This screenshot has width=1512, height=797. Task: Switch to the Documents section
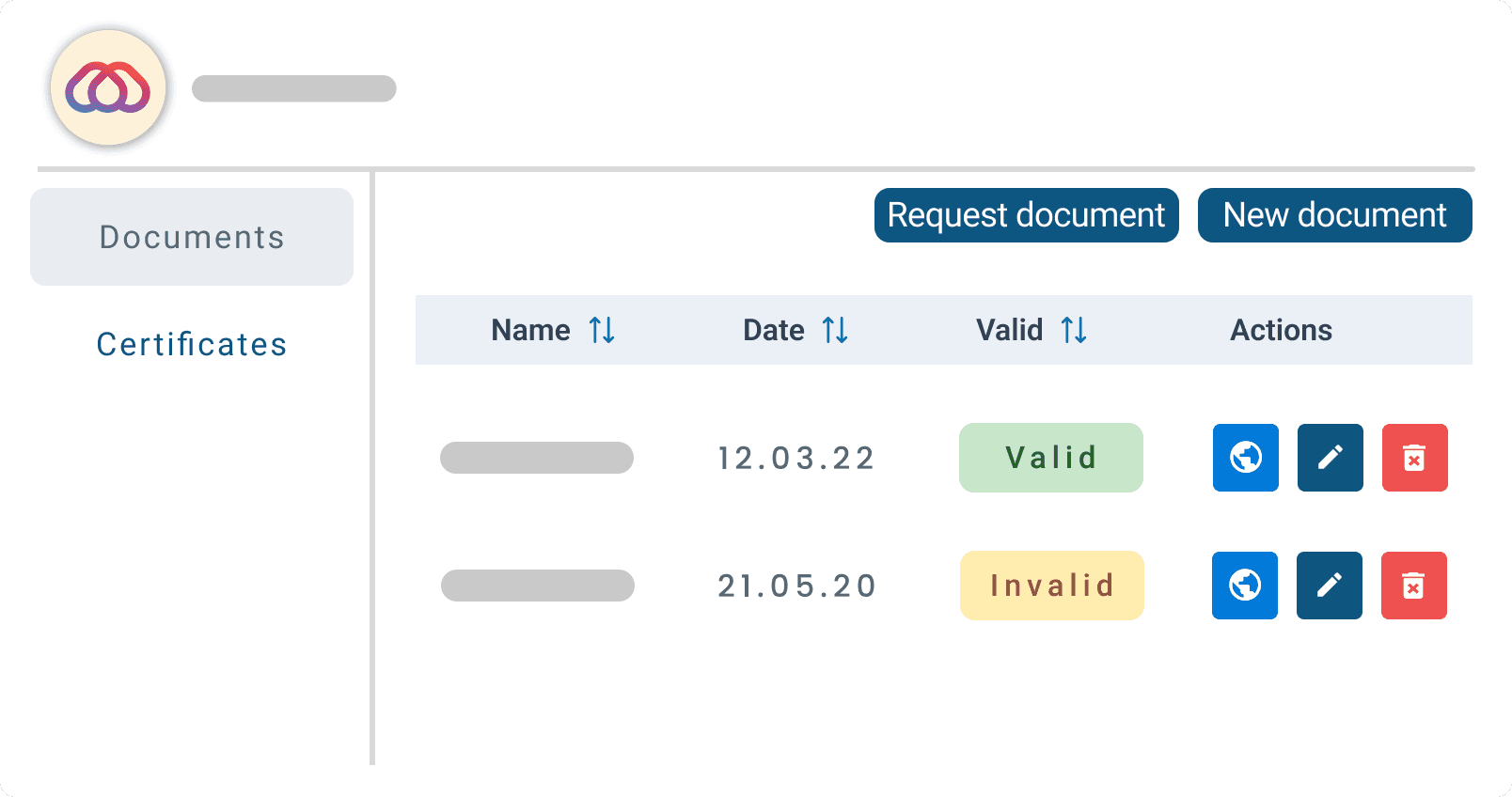tap(192, 237)
